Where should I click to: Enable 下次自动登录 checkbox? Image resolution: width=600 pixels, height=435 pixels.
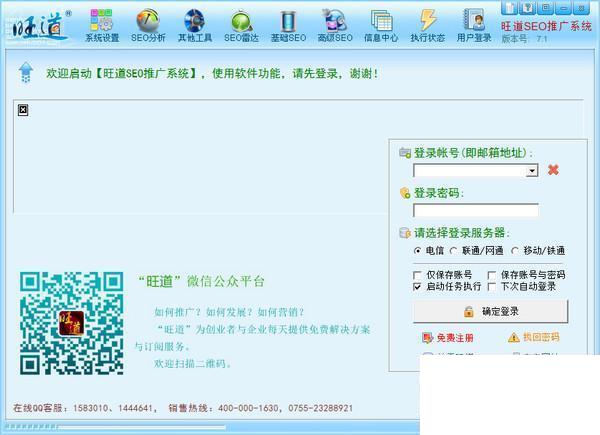pos(492,287)
